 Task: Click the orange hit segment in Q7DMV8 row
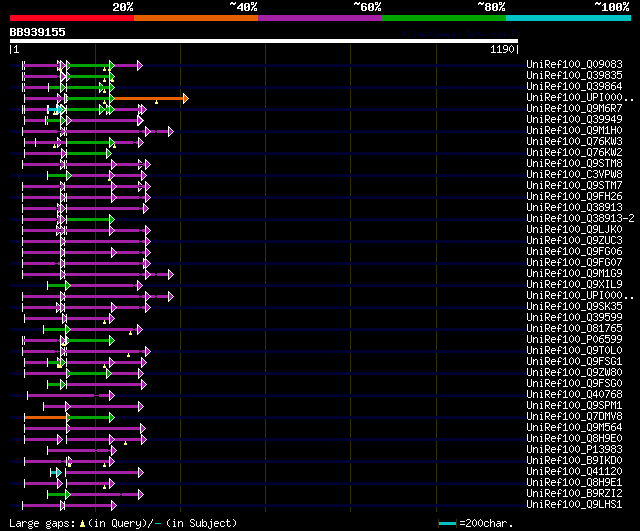point(46,417)
